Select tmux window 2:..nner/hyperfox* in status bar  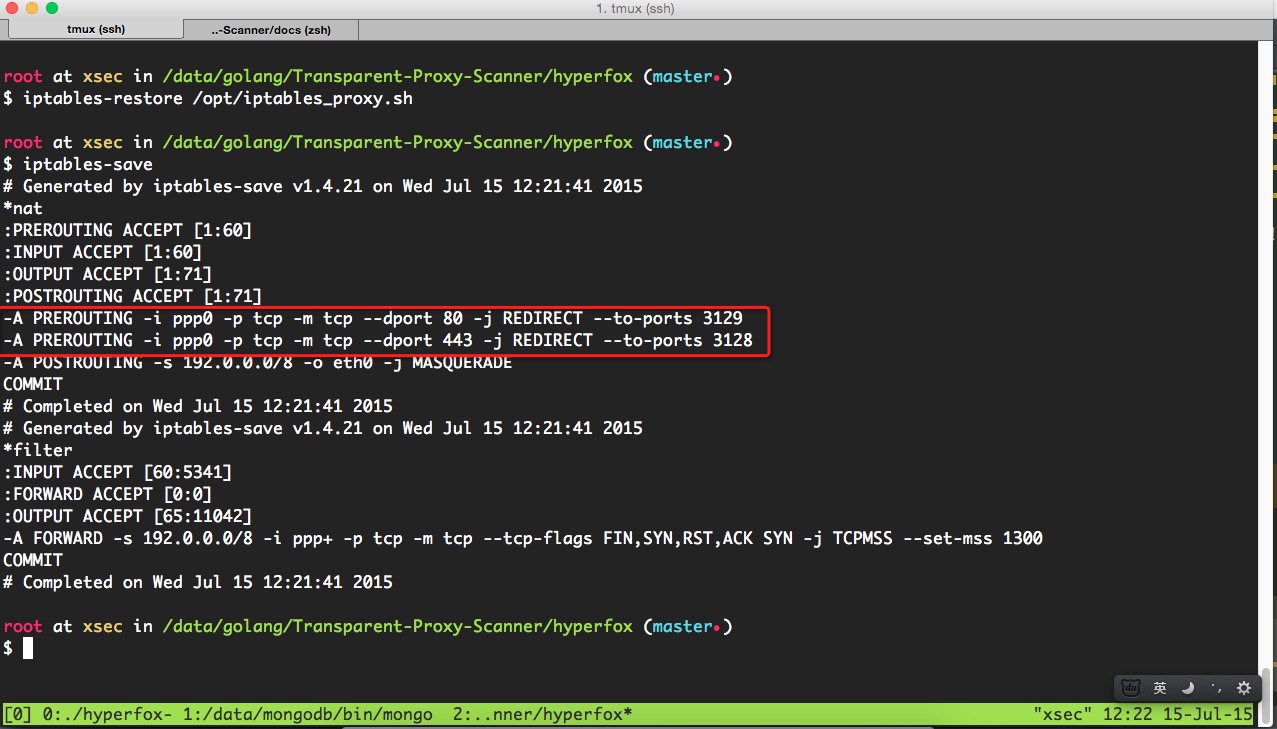(543, 715)
